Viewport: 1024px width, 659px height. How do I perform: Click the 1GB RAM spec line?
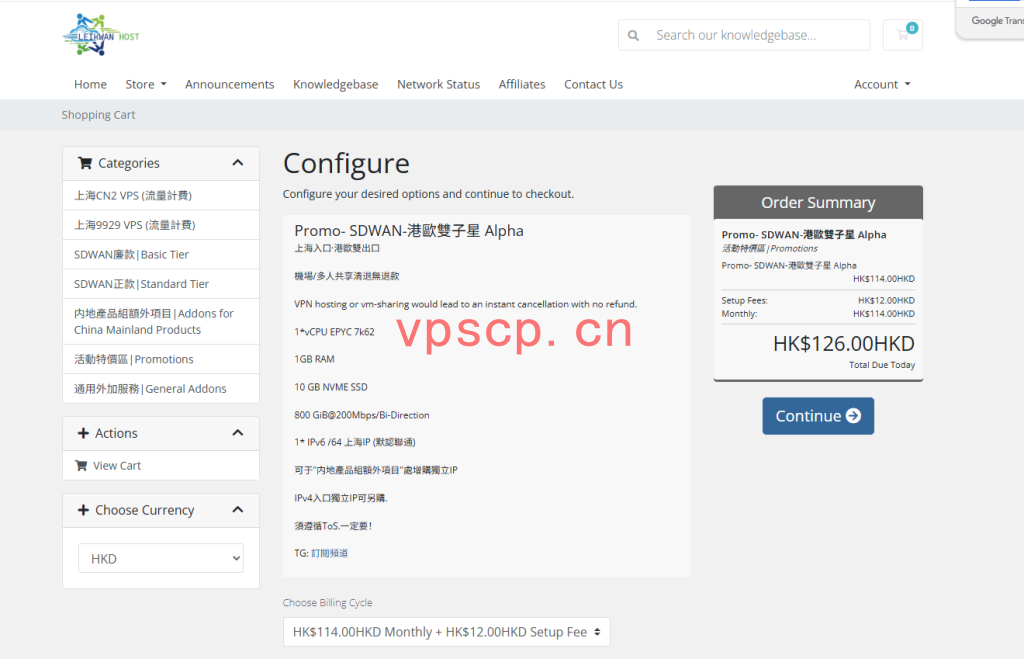(314, 359)
